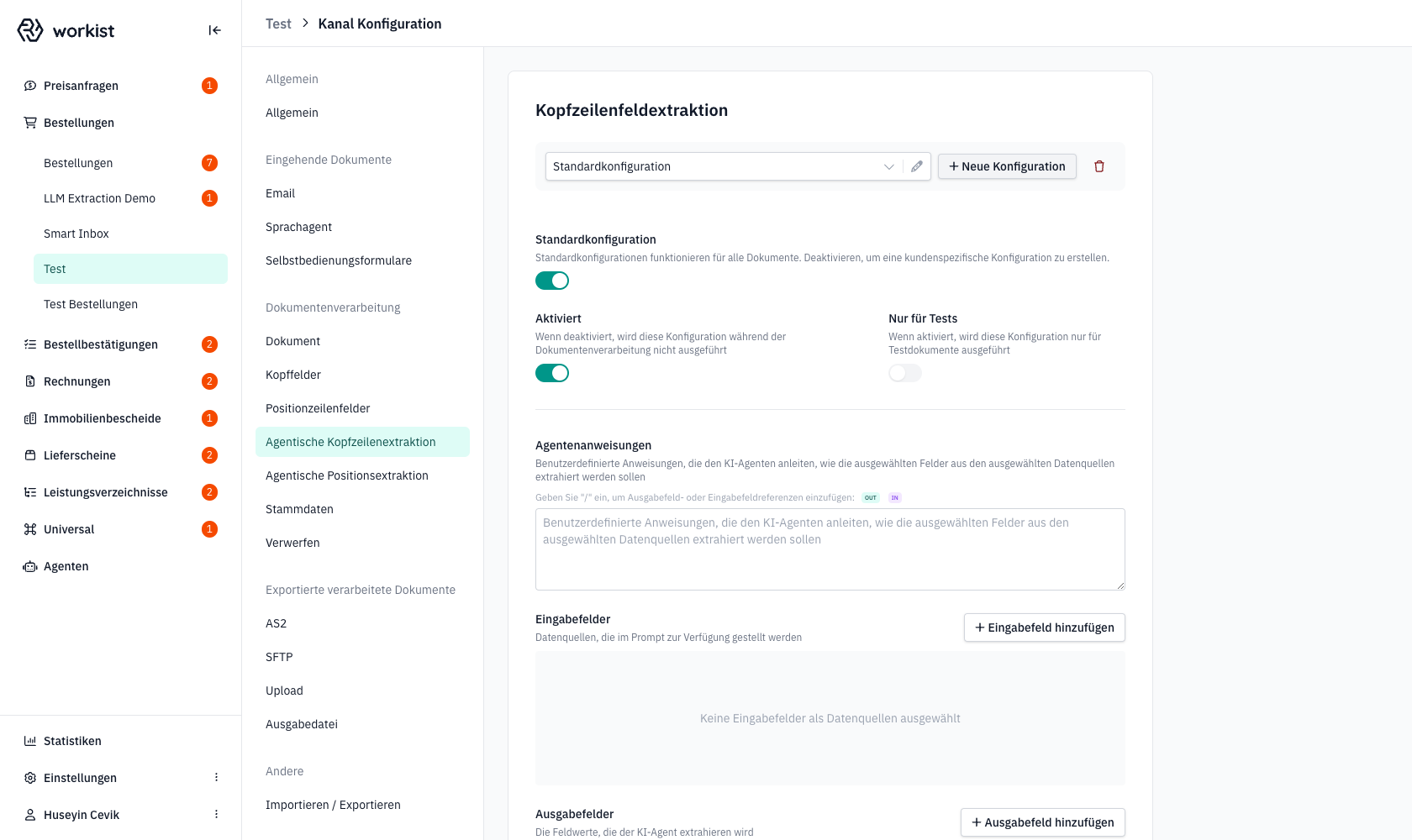This screenshot has height=840, width=1412.
Task: Delete configuration with red trash icon
Action: click(1099, 166)
